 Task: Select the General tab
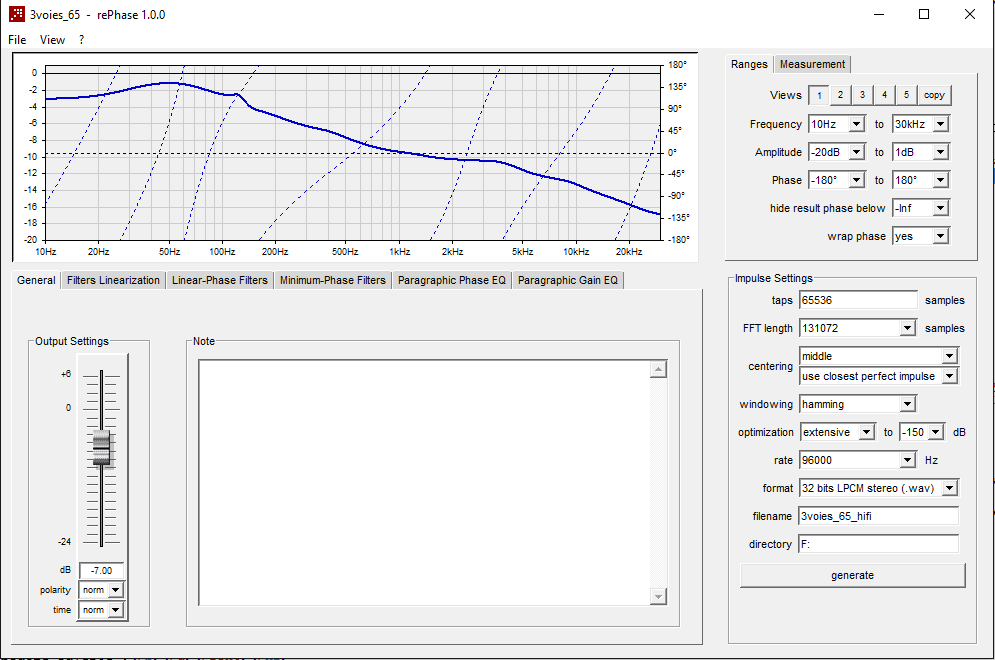click(x=36, y=280)
